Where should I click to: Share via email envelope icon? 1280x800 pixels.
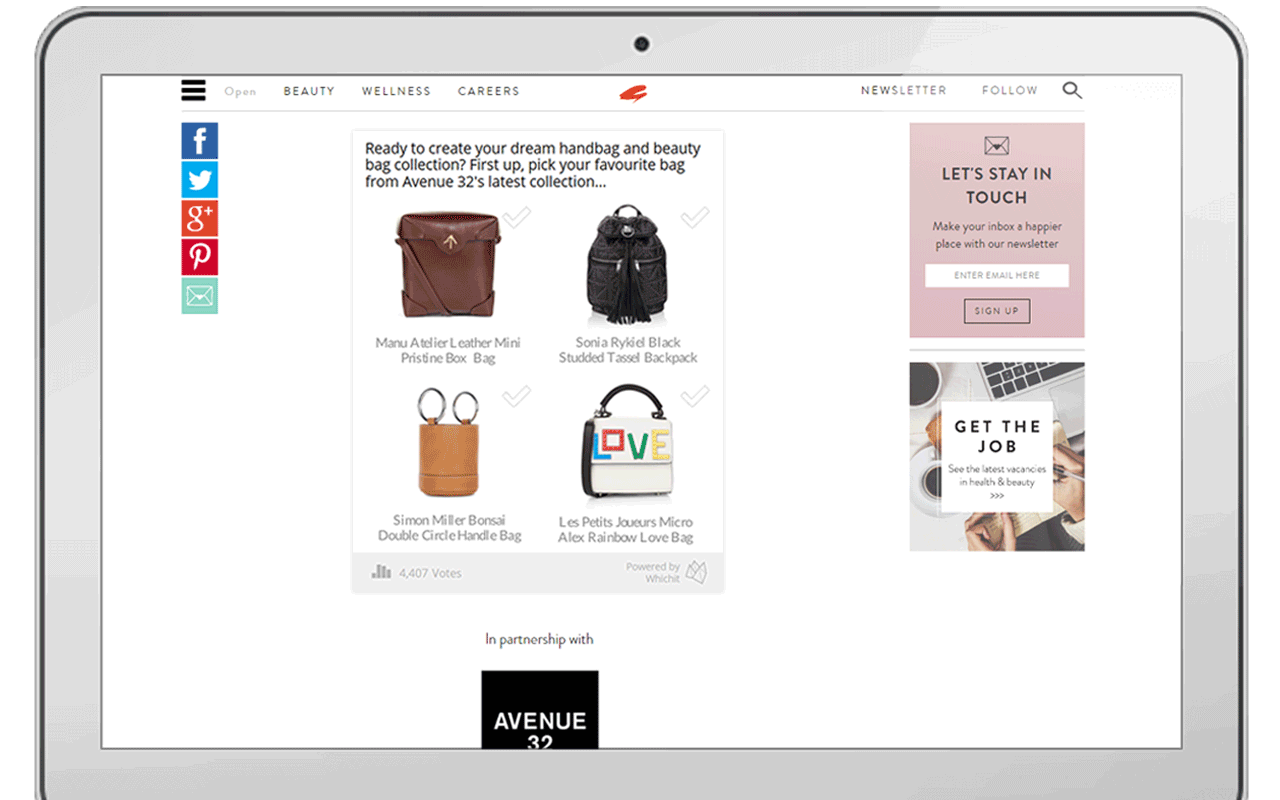tap(200, 296)
